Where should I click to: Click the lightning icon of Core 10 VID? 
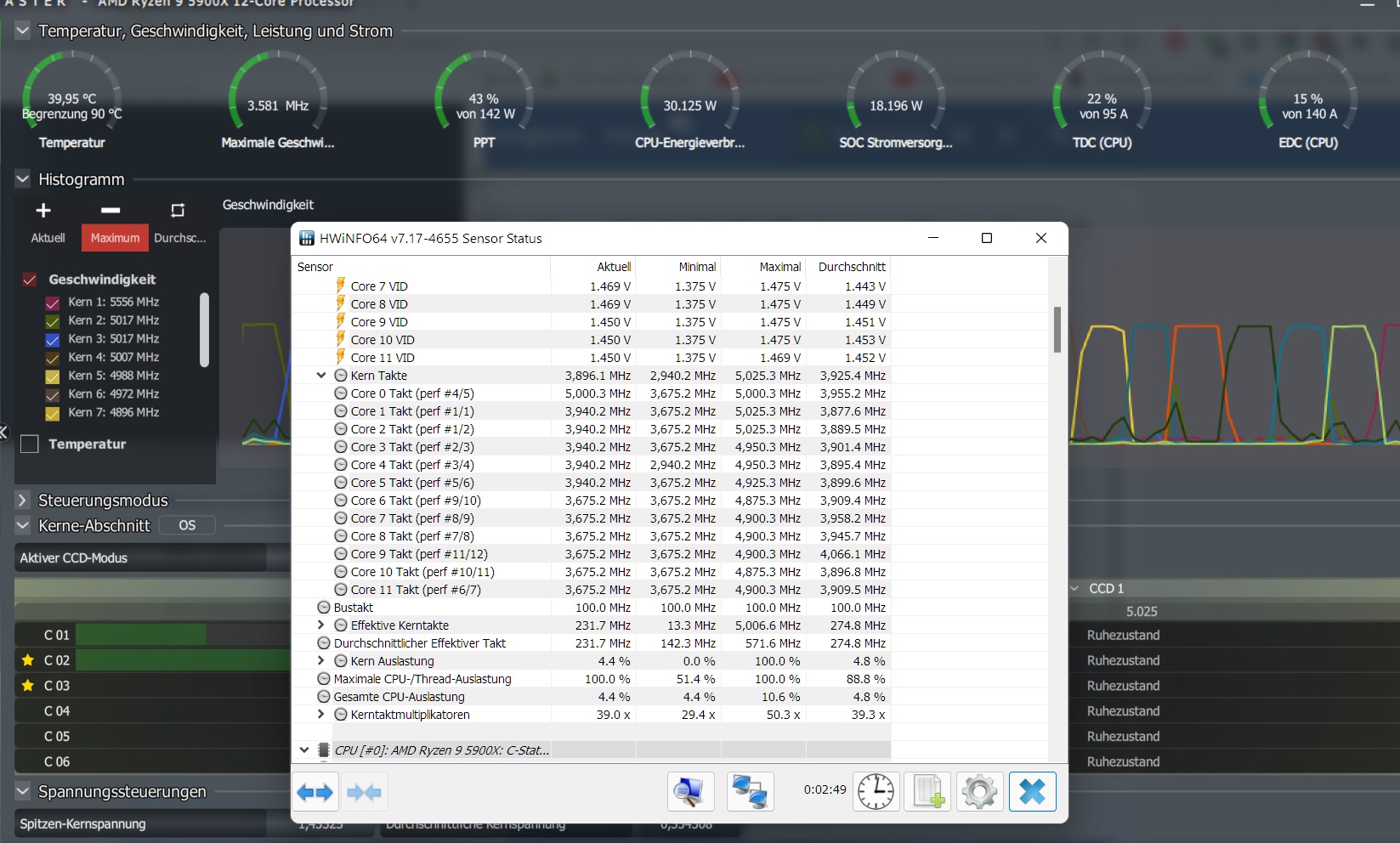pyautogui.click(x=340, y=339)
